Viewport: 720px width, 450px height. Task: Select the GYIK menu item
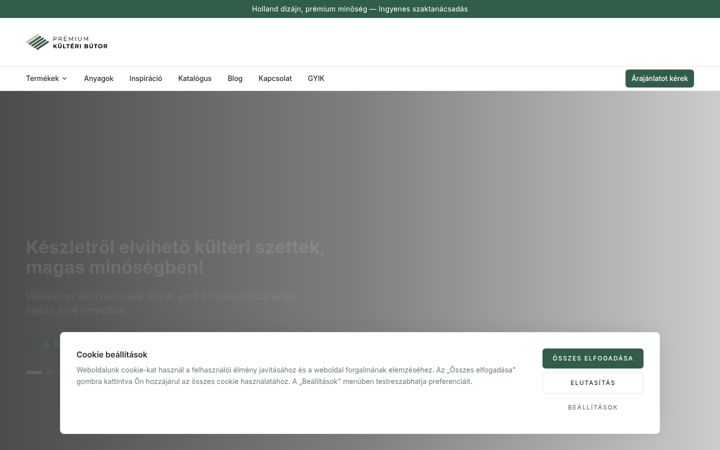316,79
